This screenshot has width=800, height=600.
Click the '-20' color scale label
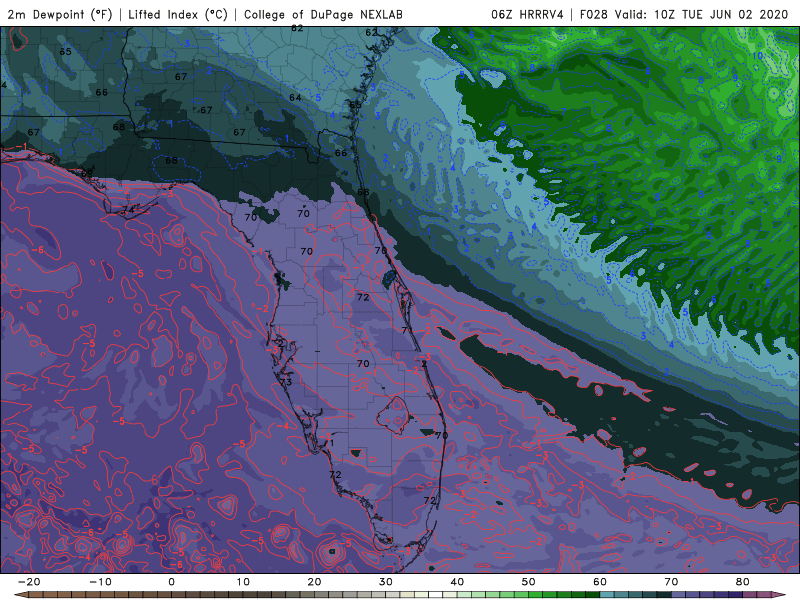click(x=29, y=582)
